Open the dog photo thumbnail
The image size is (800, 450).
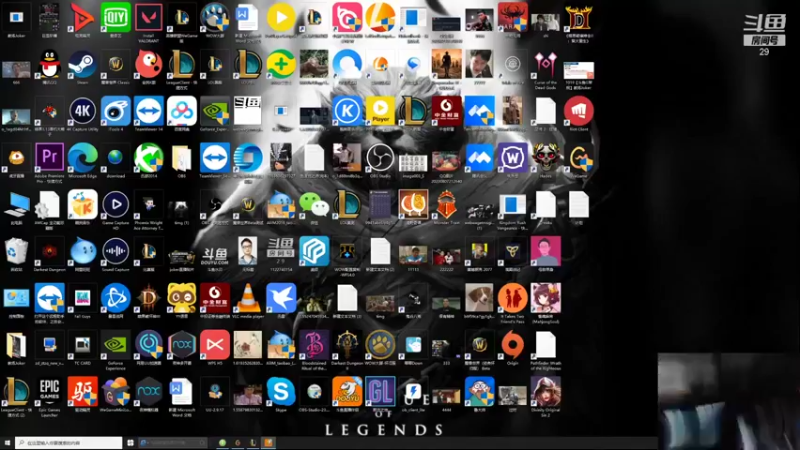point(479,298)
